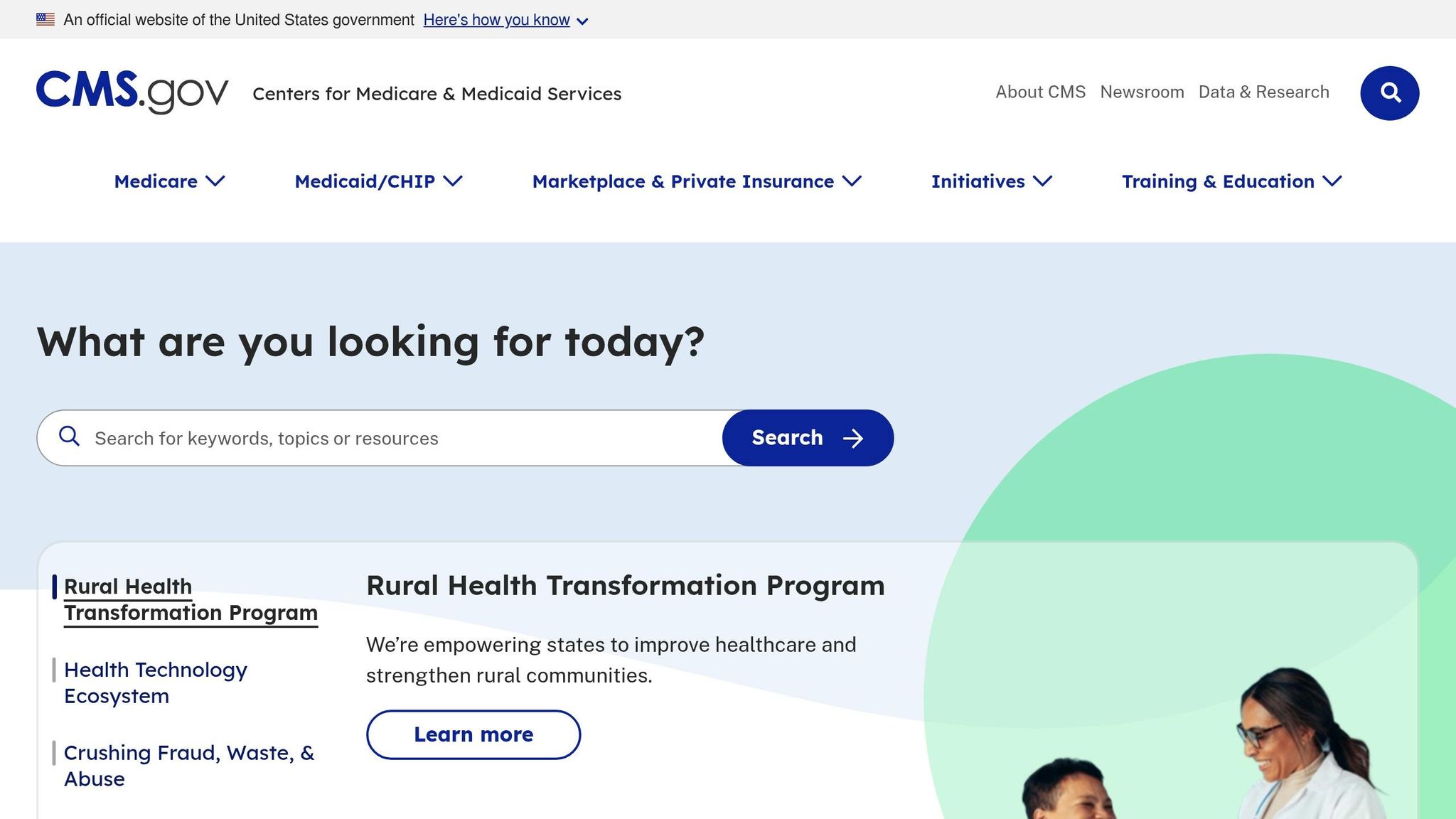This screenshot has width=1456, height=819.
Task: Click the arrow icon on Search button
Action: point(853,438)
